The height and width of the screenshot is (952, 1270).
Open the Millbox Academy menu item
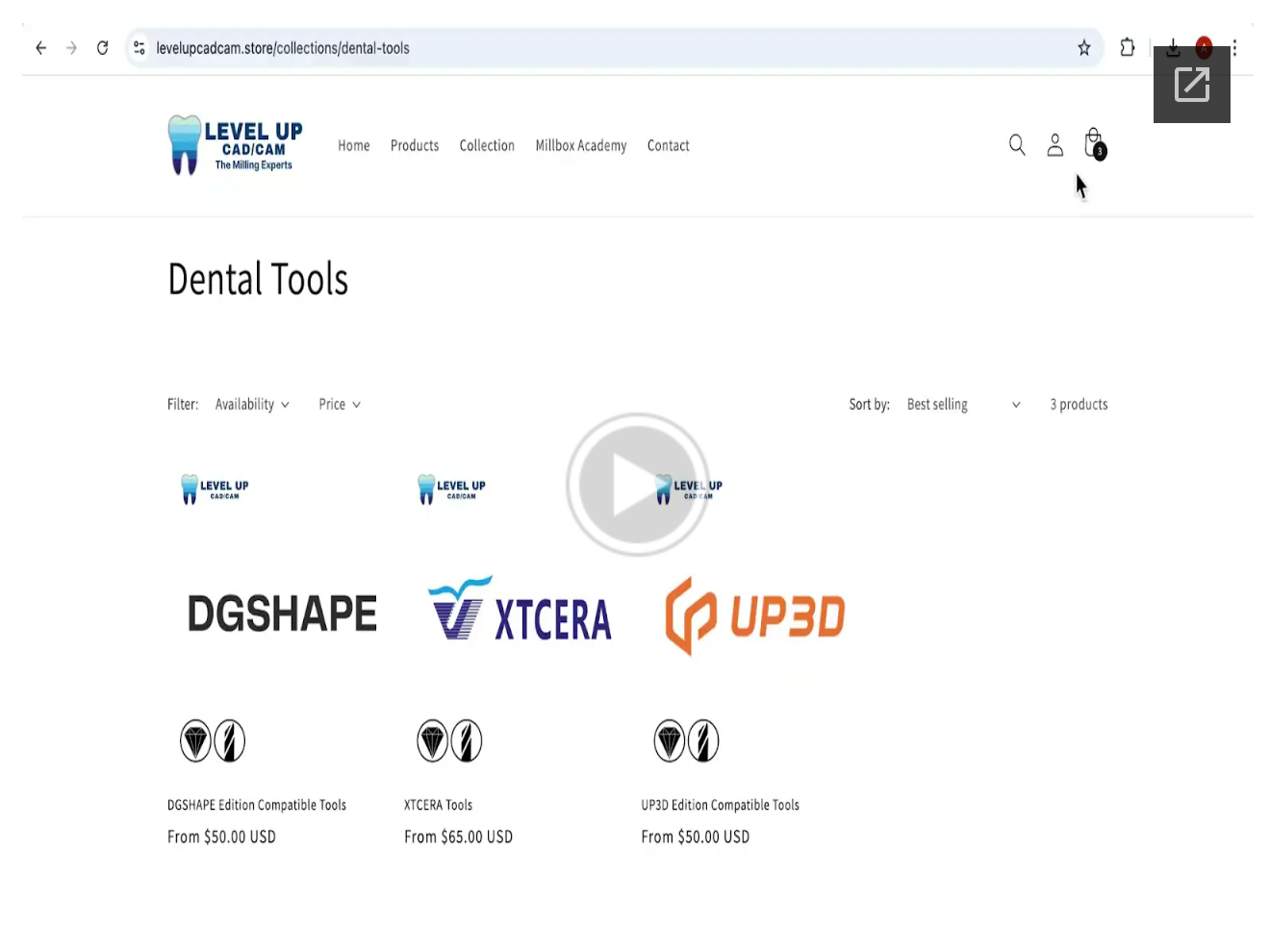[581, 145]
